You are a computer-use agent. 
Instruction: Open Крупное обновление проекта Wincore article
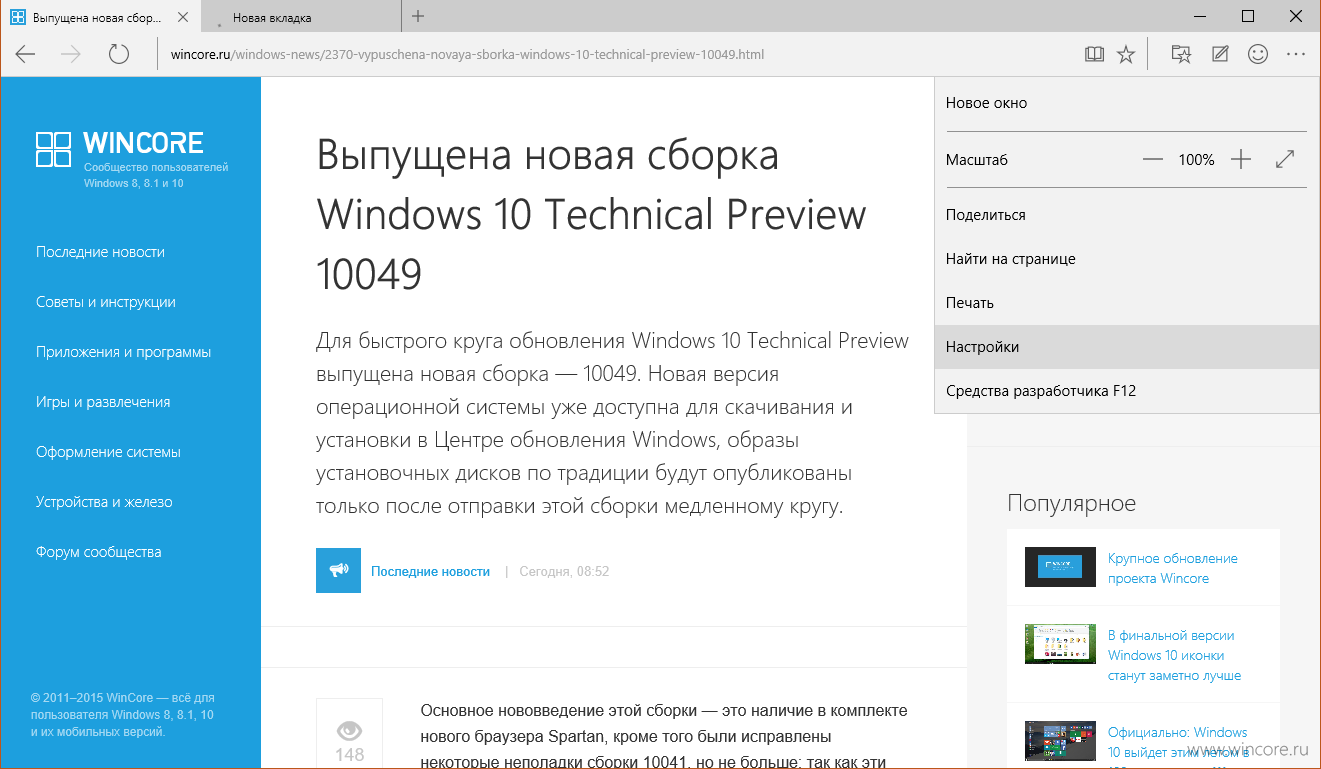coord(1173,568)
